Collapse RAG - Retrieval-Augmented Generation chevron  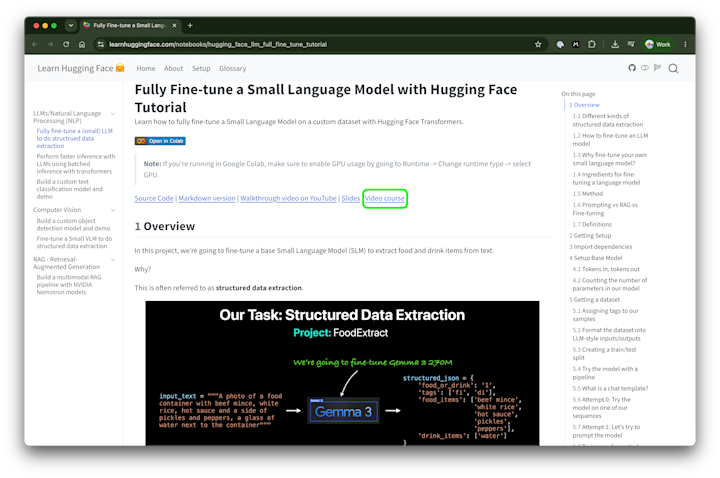click(x=113, y=259)
